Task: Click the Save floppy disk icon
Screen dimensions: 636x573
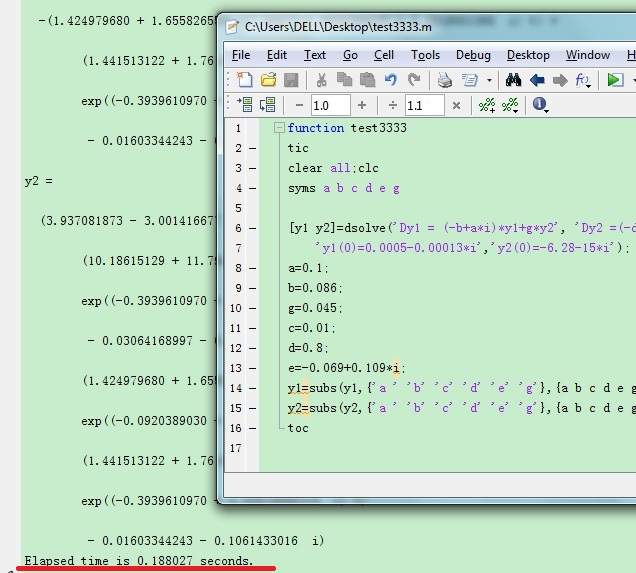Action: 291,80
